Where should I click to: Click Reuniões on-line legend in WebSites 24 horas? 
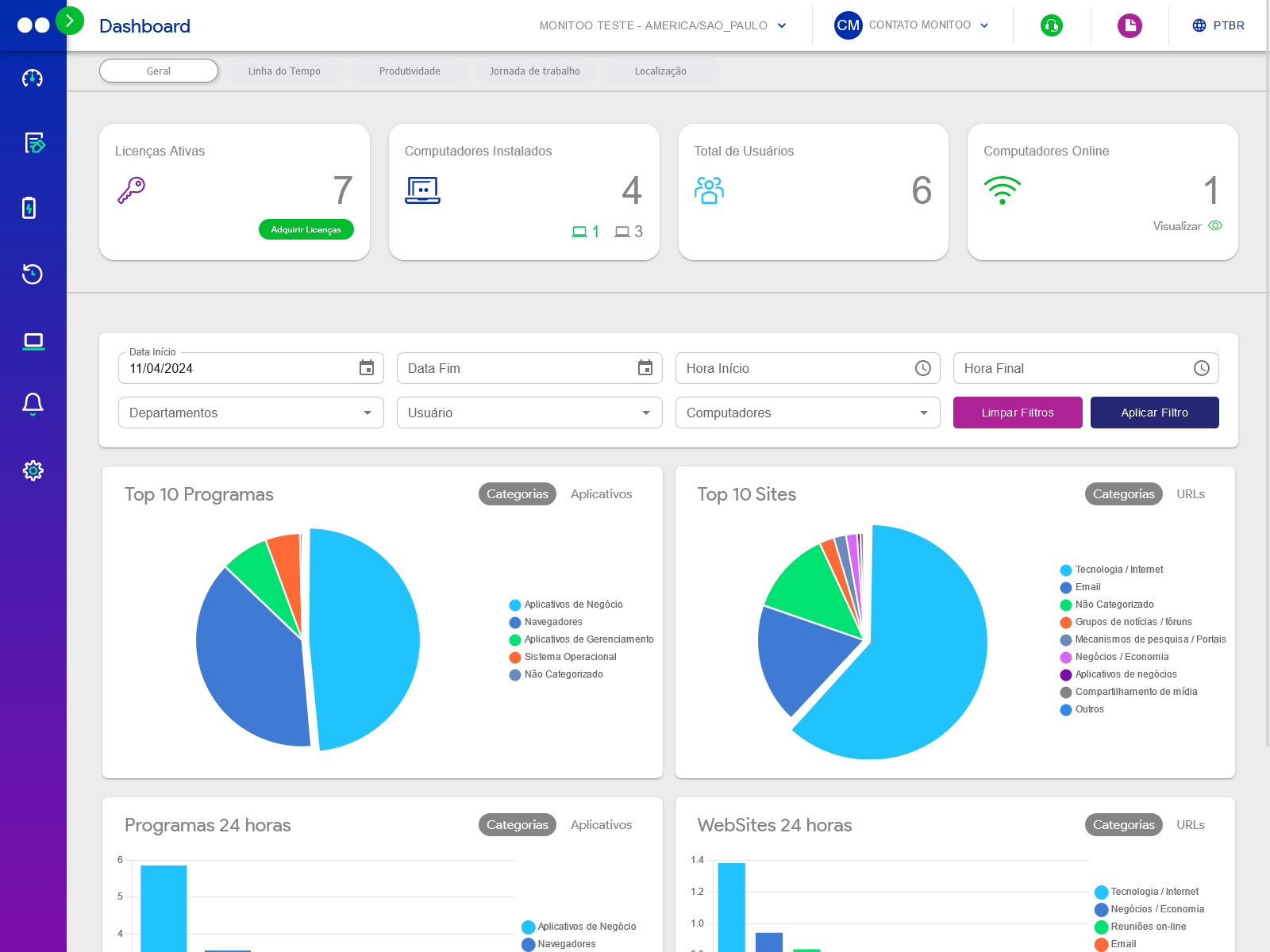pyautogui.click(x=1141, y=927)
